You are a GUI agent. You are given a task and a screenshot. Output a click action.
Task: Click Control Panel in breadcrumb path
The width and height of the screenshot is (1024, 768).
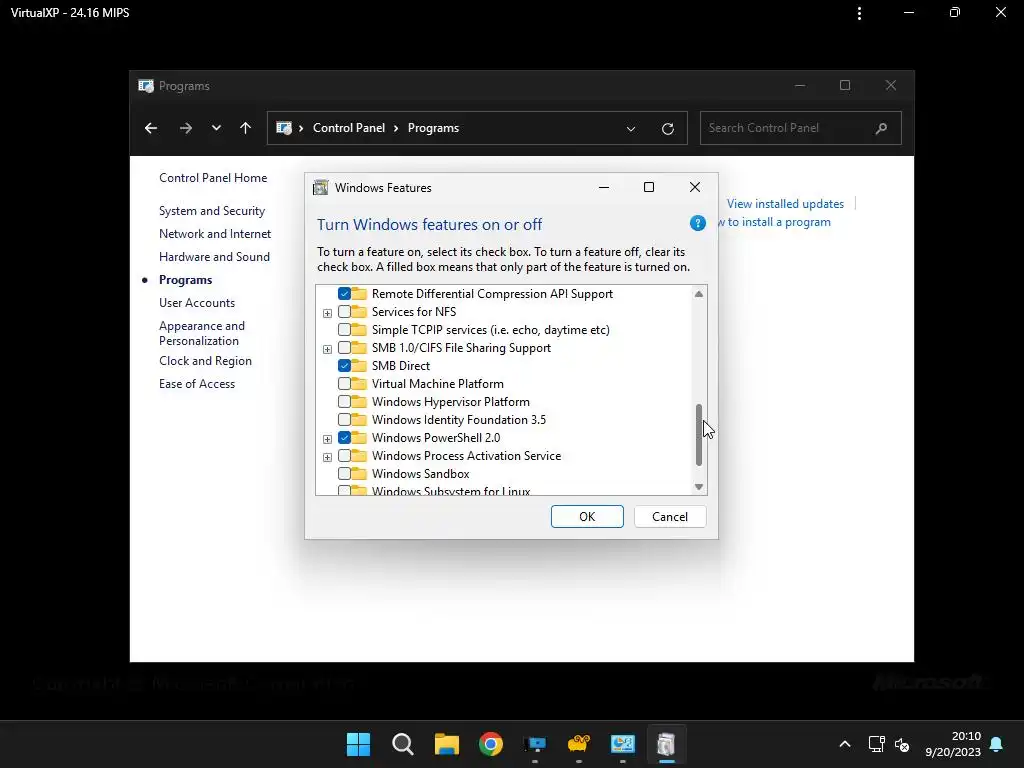[x=349, y=128]
